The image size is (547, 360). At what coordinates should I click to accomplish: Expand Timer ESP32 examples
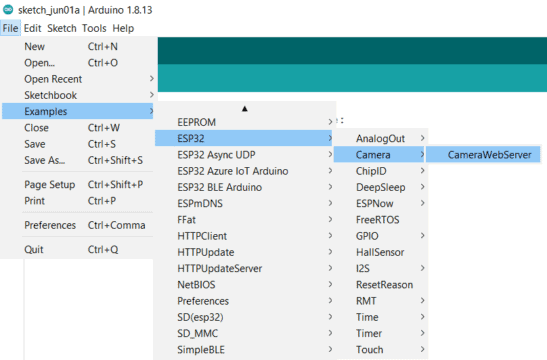click(x=380, y=333)
